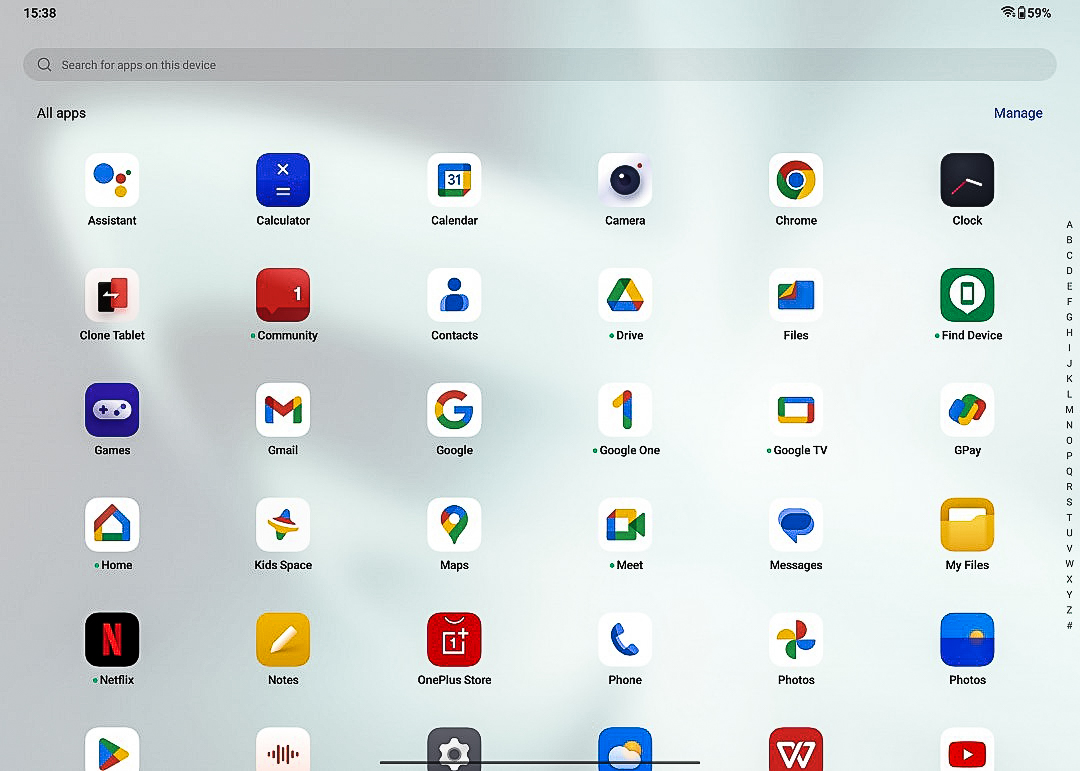Jump to letter M in index

[x=1069, y=409]
